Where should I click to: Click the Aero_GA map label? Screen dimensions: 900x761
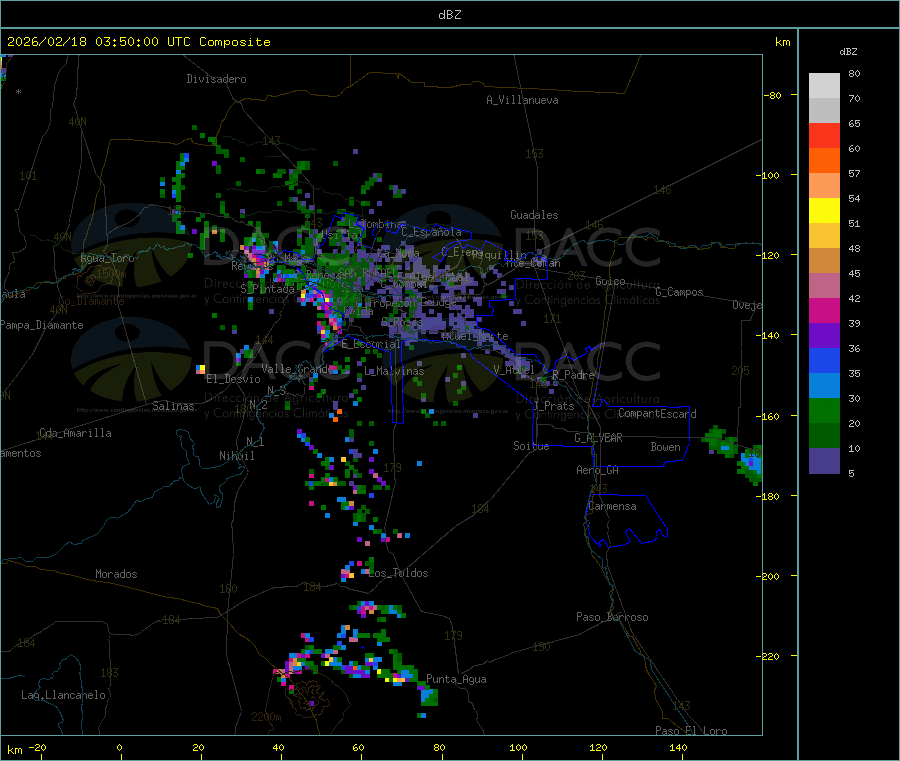[598, 470]
